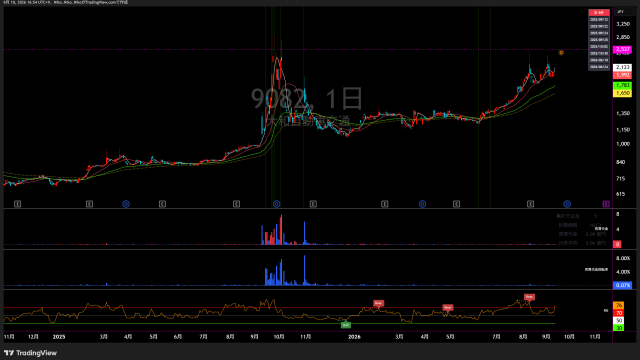640x360 pixels.
Task: Click the orange D marker beside latest candles
Action: tap(561, 53)
